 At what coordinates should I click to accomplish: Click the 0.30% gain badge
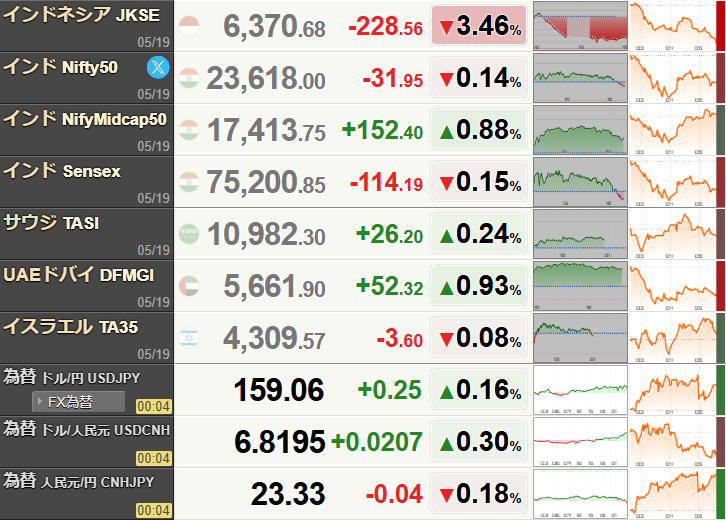(x=479, y=441)
